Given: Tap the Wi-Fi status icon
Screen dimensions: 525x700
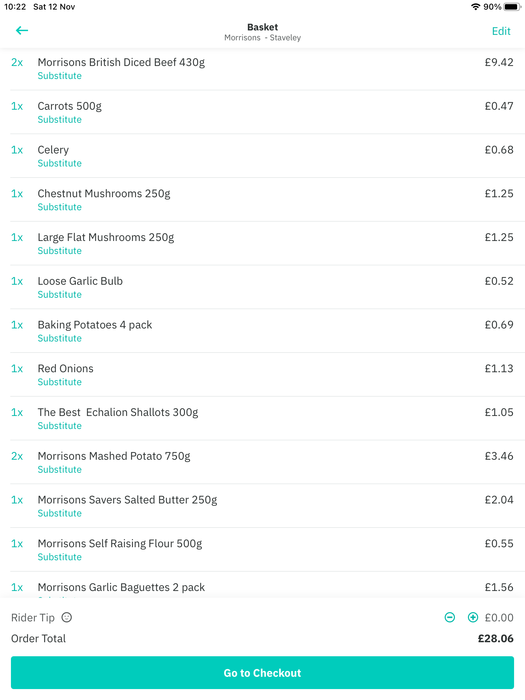Looking at the screenshot, I should [475, 7].
